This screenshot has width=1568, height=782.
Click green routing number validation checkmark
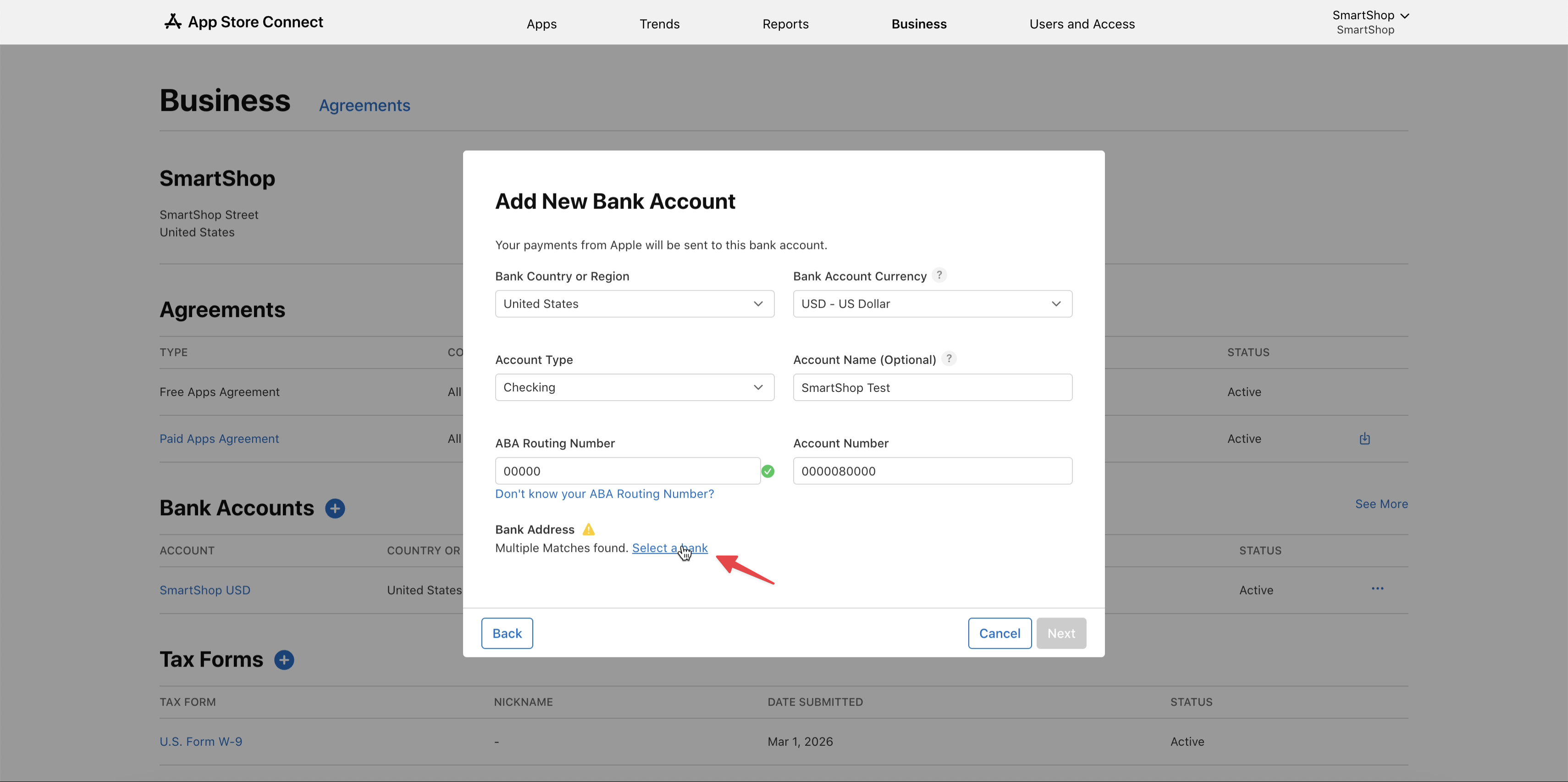click(x=768, y=471)
